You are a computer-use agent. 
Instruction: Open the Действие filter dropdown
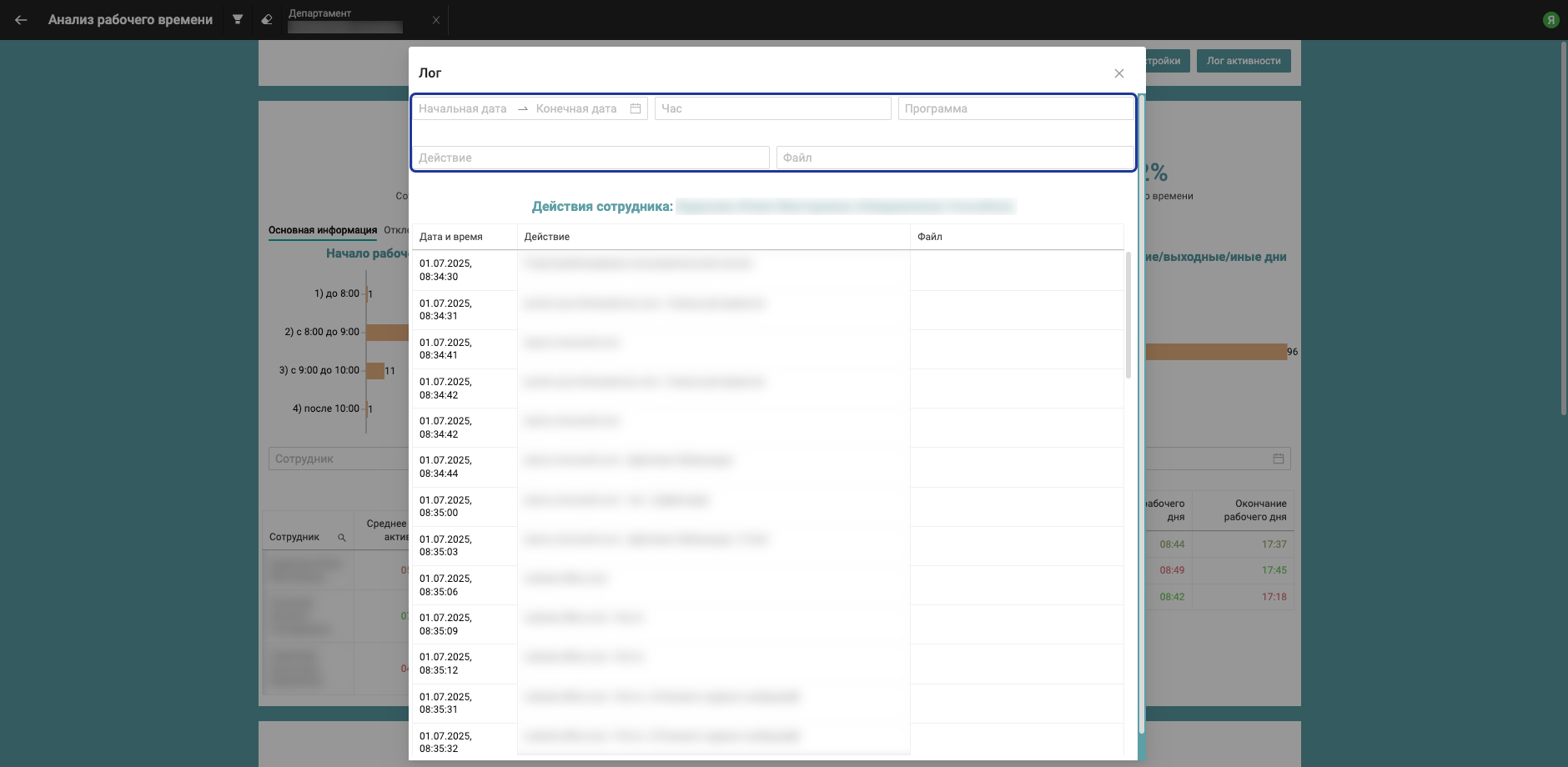point(591,158)
